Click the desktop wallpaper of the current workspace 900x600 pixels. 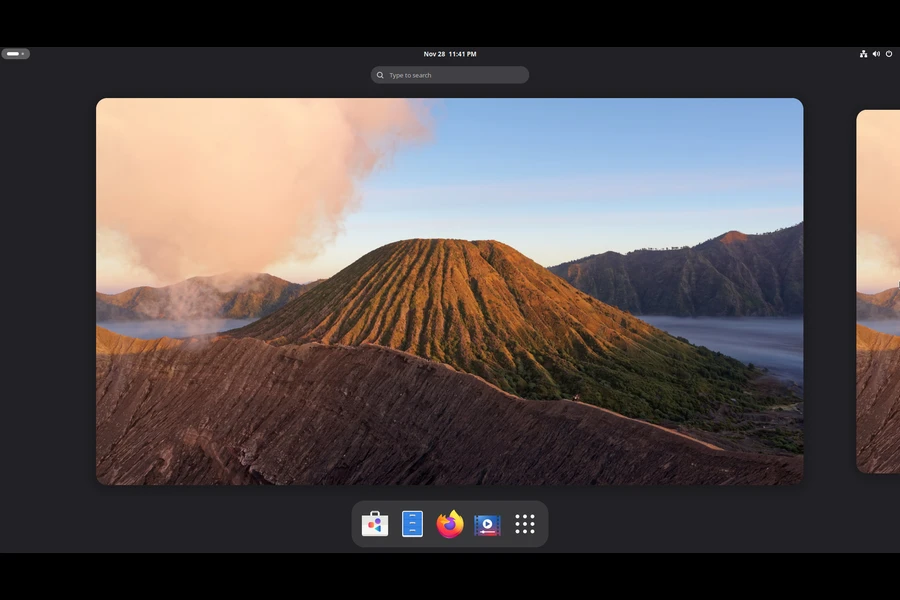[x=450, y=290]
